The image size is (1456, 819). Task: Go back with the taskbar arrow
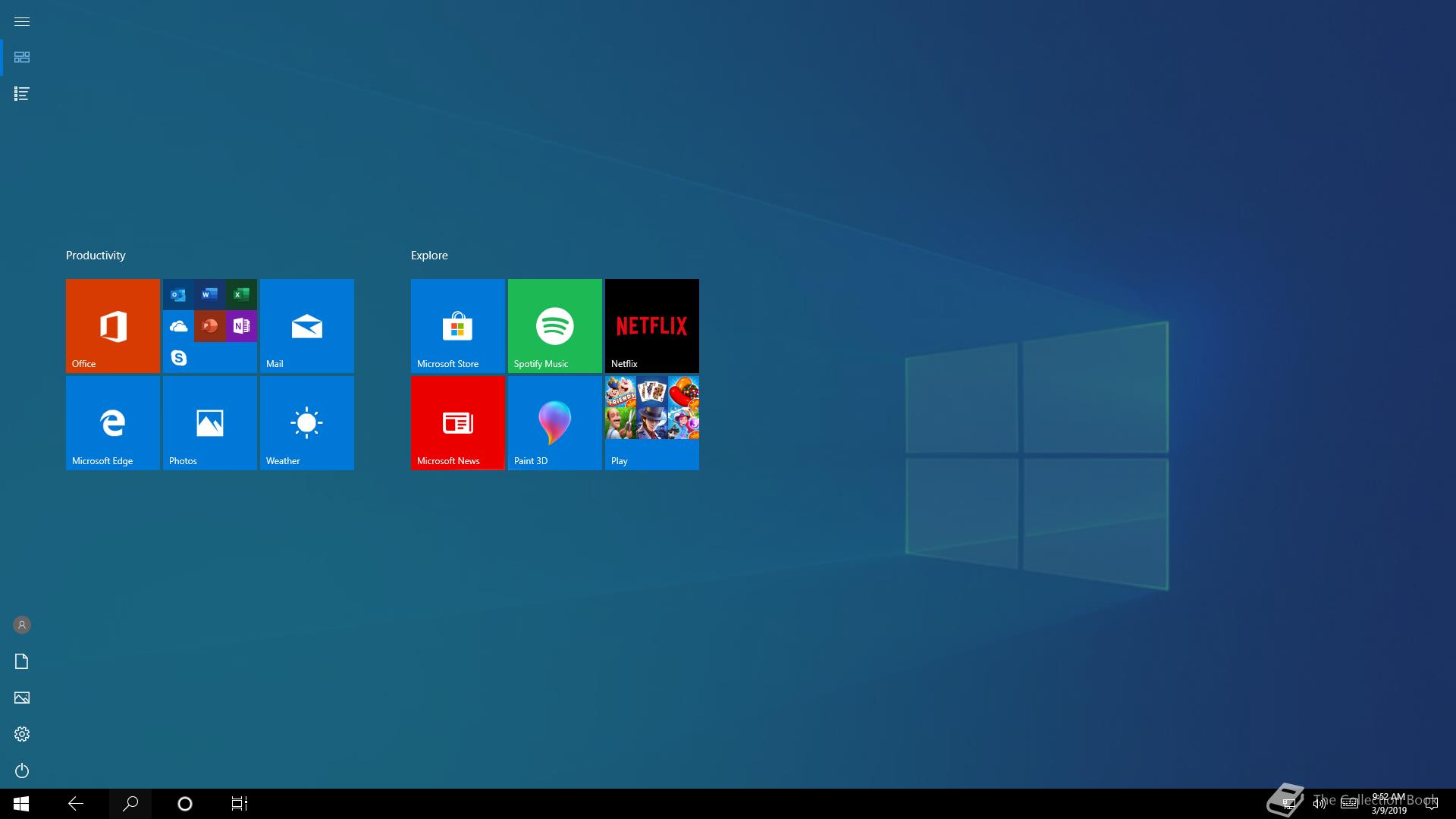pyautogui.click(x=76, y=804)
